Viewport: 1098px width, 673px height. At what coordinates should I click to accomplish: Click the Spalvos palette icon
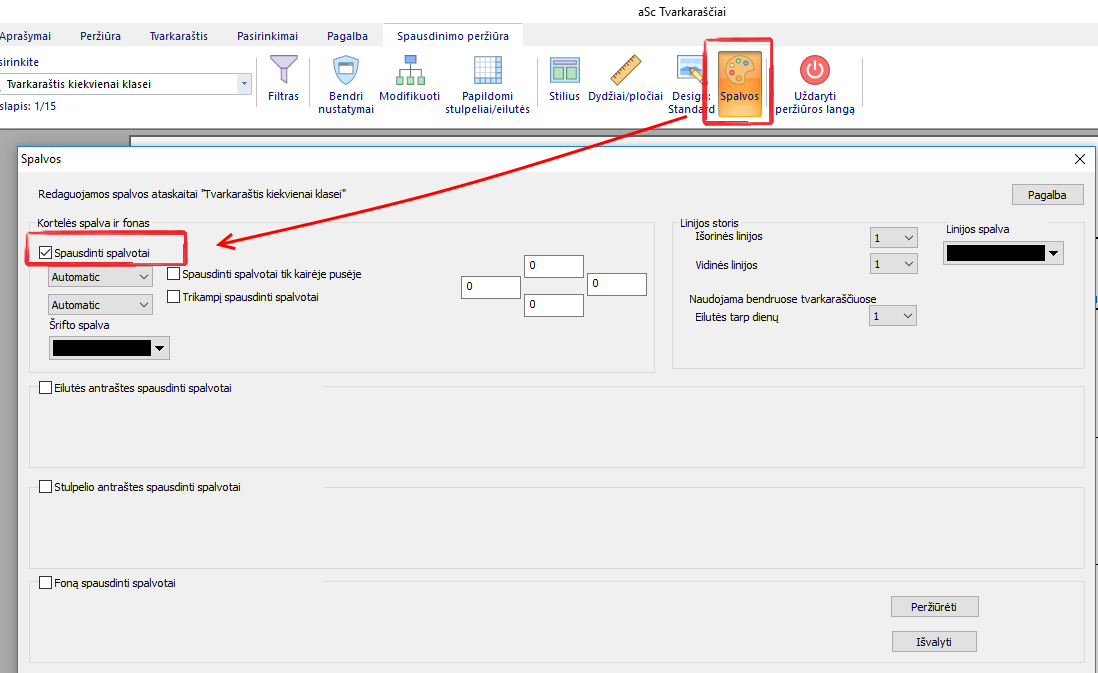click(739, 73)
